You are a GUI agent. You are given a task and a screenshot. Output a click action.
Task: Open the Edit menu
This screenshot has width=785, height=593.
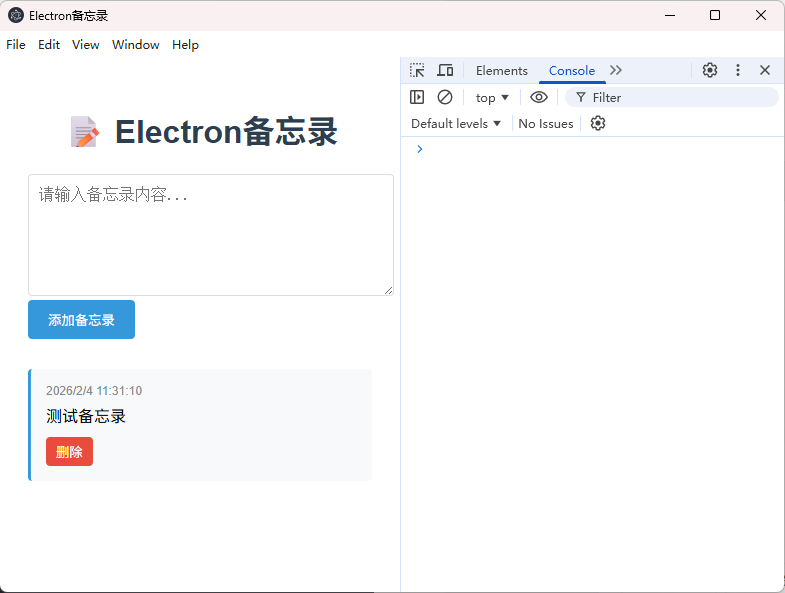tap(49, 45)
